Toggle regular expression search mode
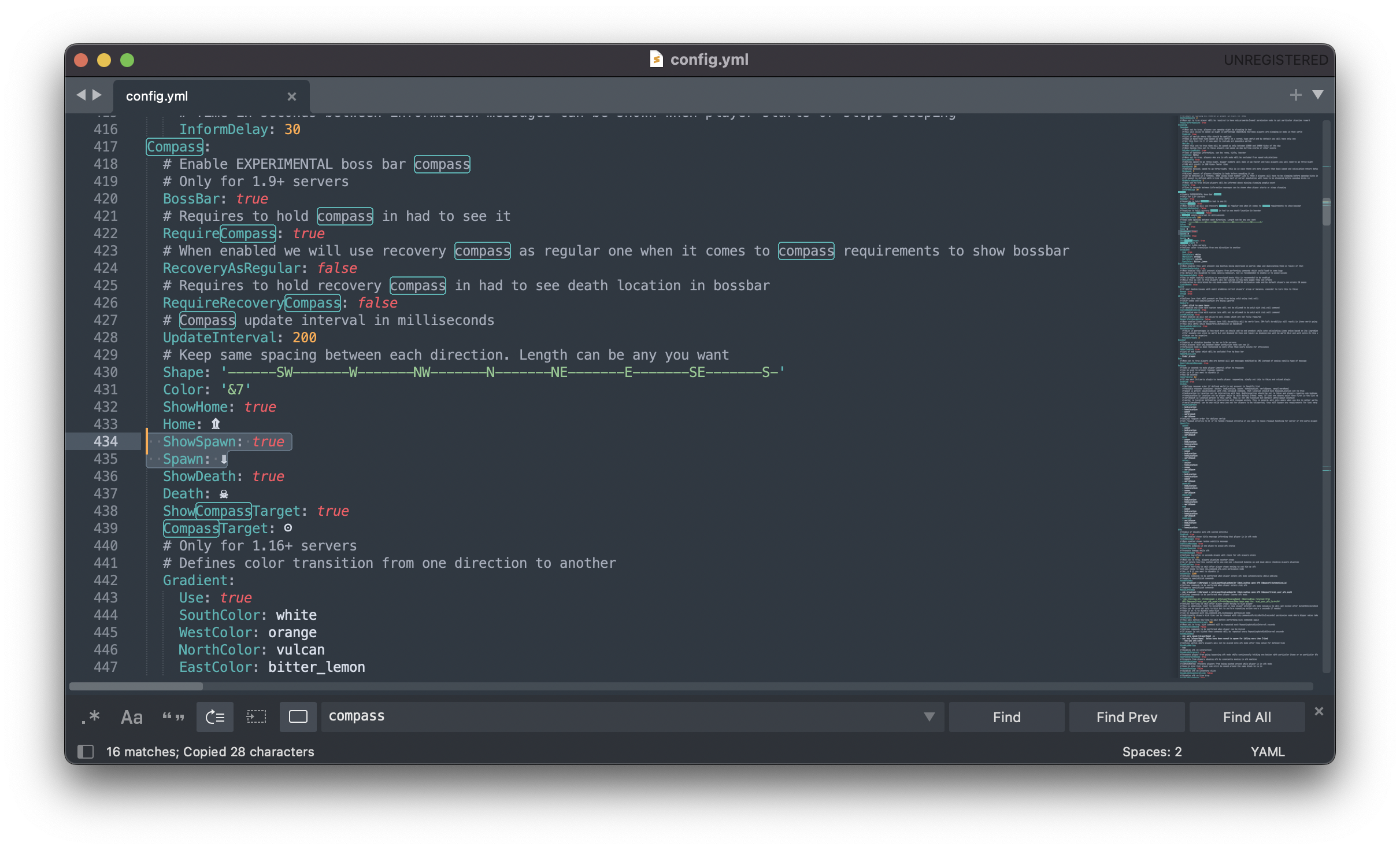The width and height of the screenshot is (1400, 850). click(90, 716)
